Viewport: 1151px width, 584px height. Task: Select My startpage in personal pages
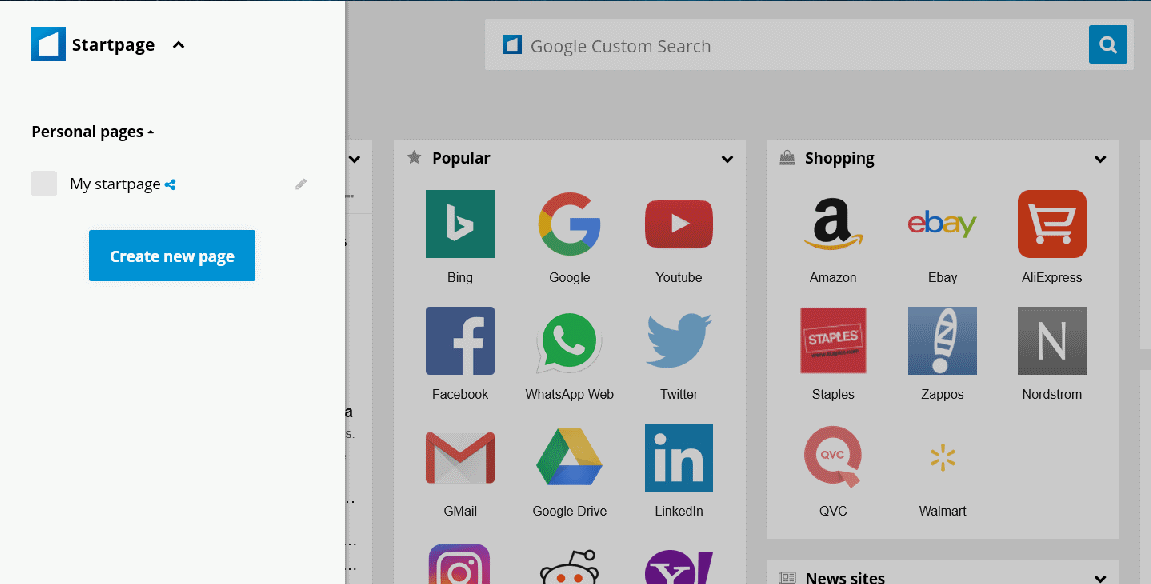pyautogui.click(x=115, y=184)
